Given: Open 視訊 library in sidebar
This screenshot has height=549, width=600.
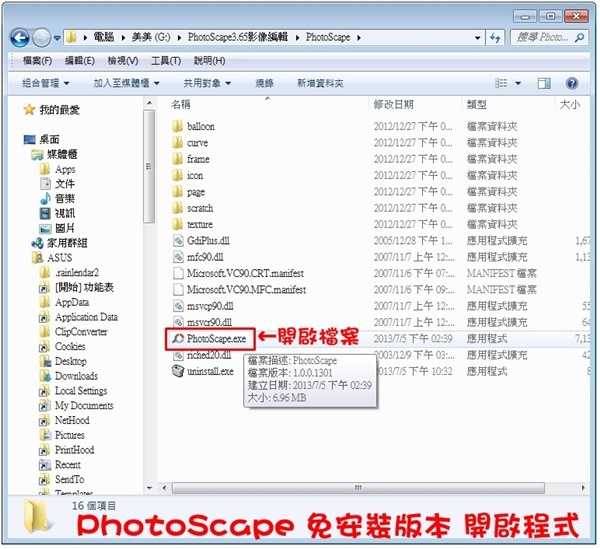Looking at the screenshot, I should click(x=57, y=213).
